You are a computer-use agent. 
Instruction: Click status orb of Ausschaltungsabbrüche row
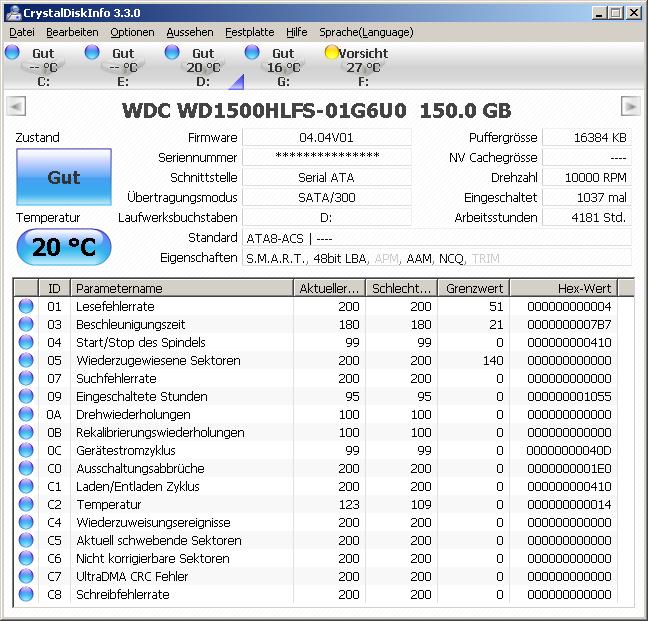[x=26, y=468]
